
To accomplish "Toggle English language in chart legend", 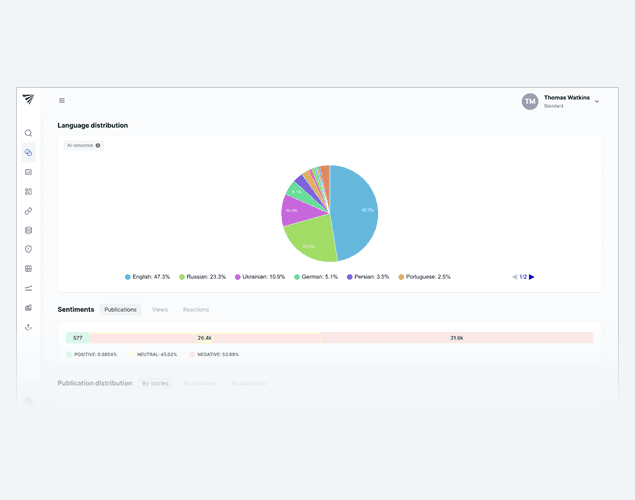I will tap(148, 277).
